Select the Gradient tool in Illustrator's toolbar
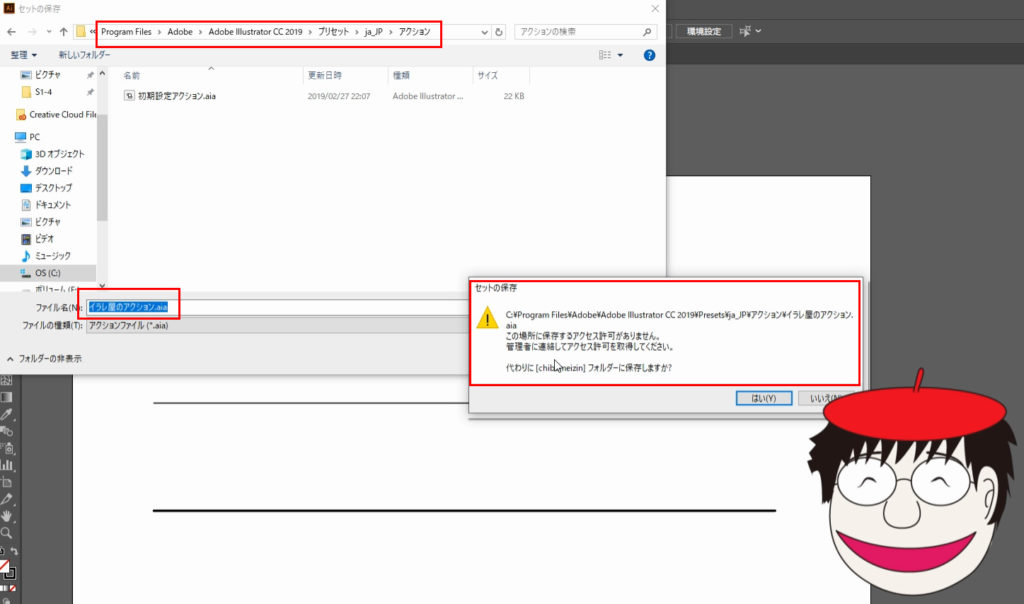1024x604 pixels. point(7,397)
